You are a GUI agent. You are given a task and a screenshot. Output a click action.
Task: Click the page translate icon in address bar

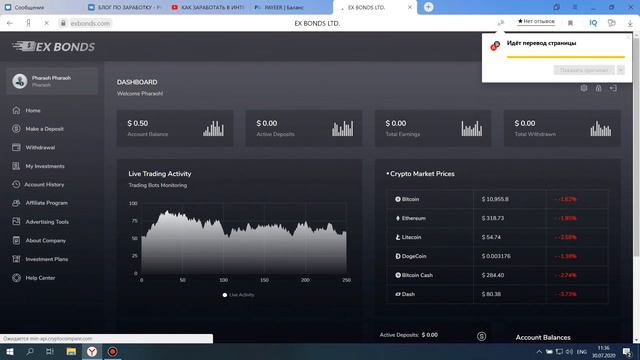[x=500, y=23]
